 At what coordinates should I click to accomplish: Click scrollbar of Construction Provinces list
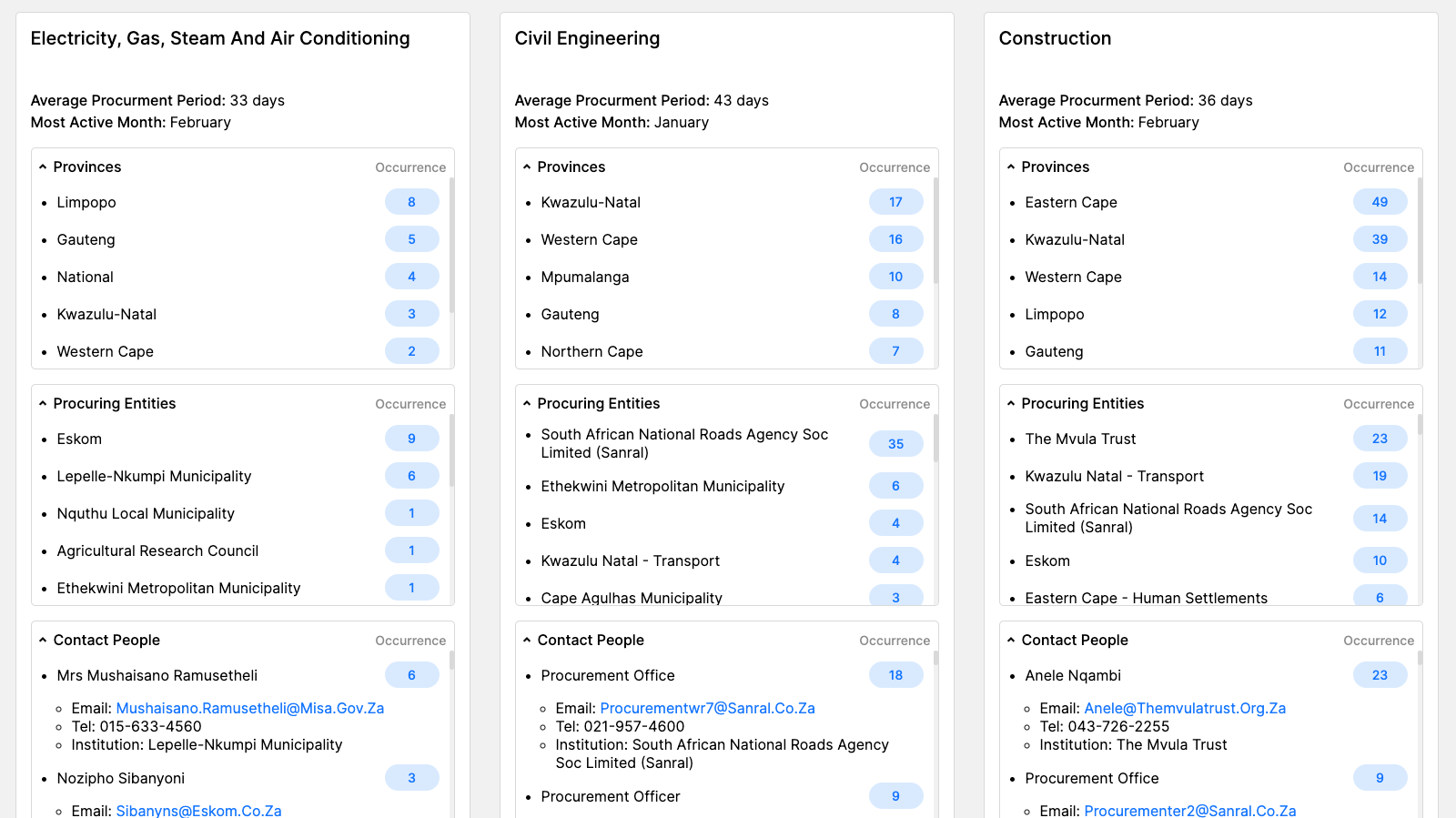coord(1420,231)
